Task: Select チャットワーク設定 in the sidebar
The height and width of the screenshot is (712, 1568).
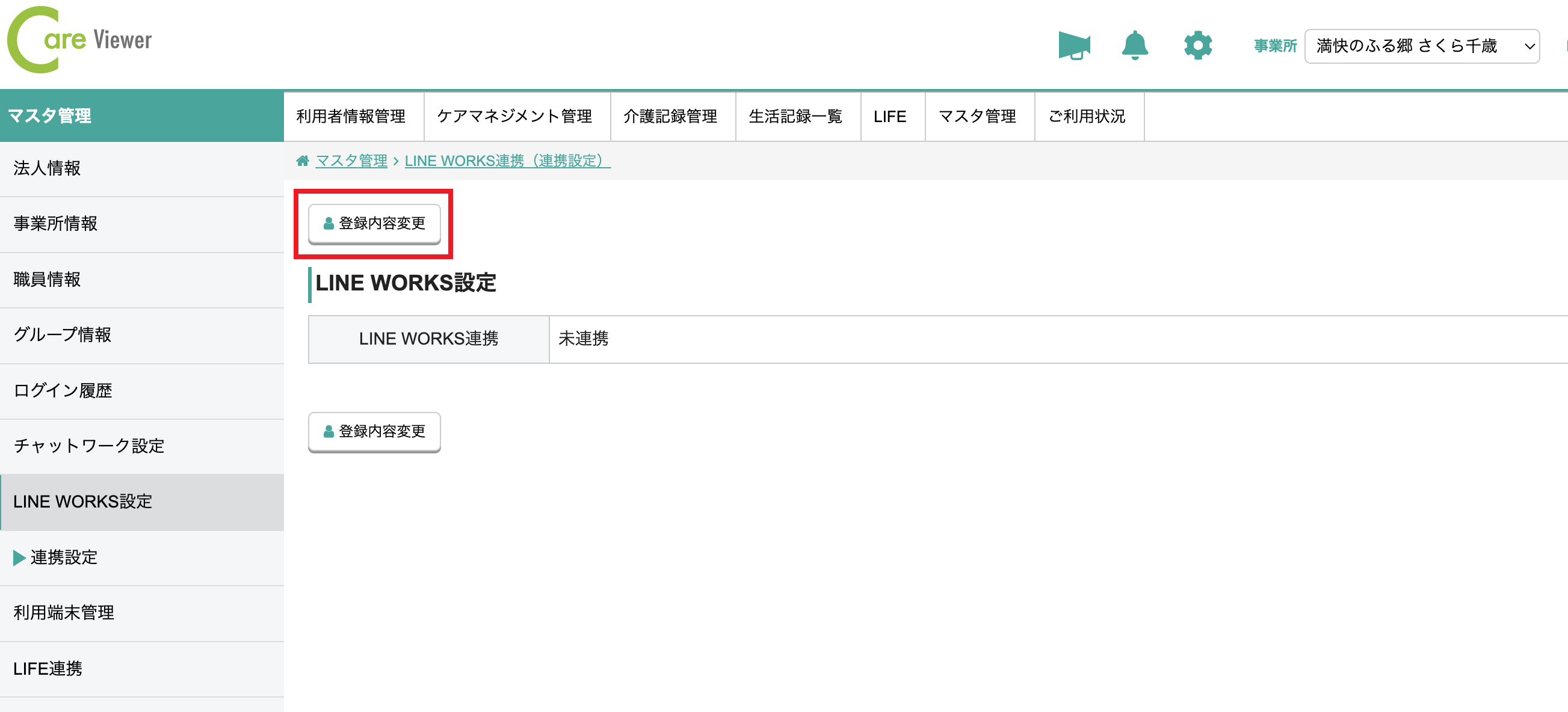Action: [x=88, y=446]
